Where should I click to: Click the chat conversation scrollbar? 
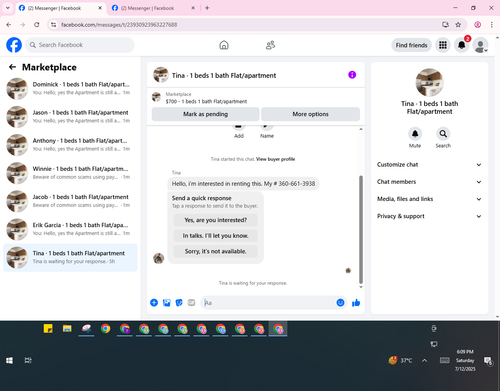pyautogui.click(x=361, y=229)
